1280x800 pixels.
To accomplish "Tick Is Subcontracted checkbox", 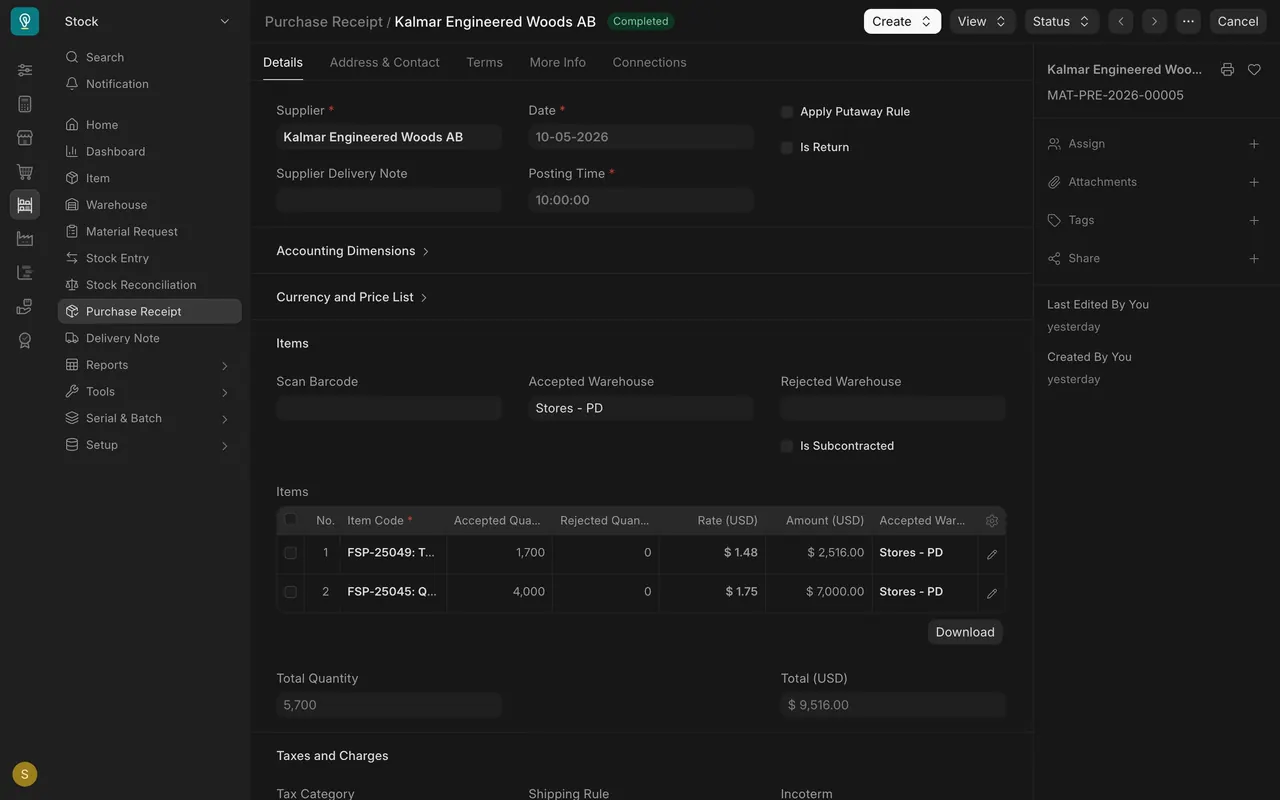I will pos(787,446).
